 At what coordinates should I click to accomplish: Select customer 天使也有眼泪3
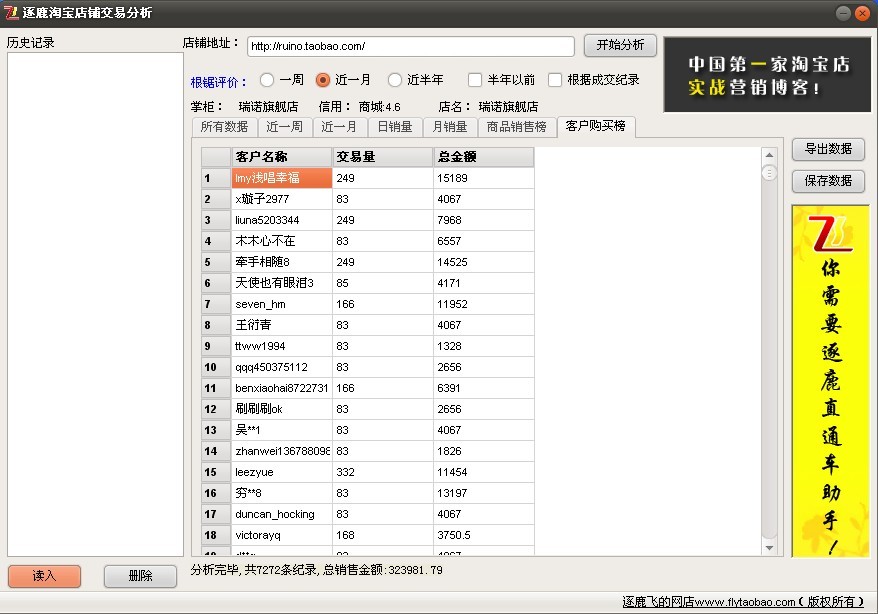point(282,283)
